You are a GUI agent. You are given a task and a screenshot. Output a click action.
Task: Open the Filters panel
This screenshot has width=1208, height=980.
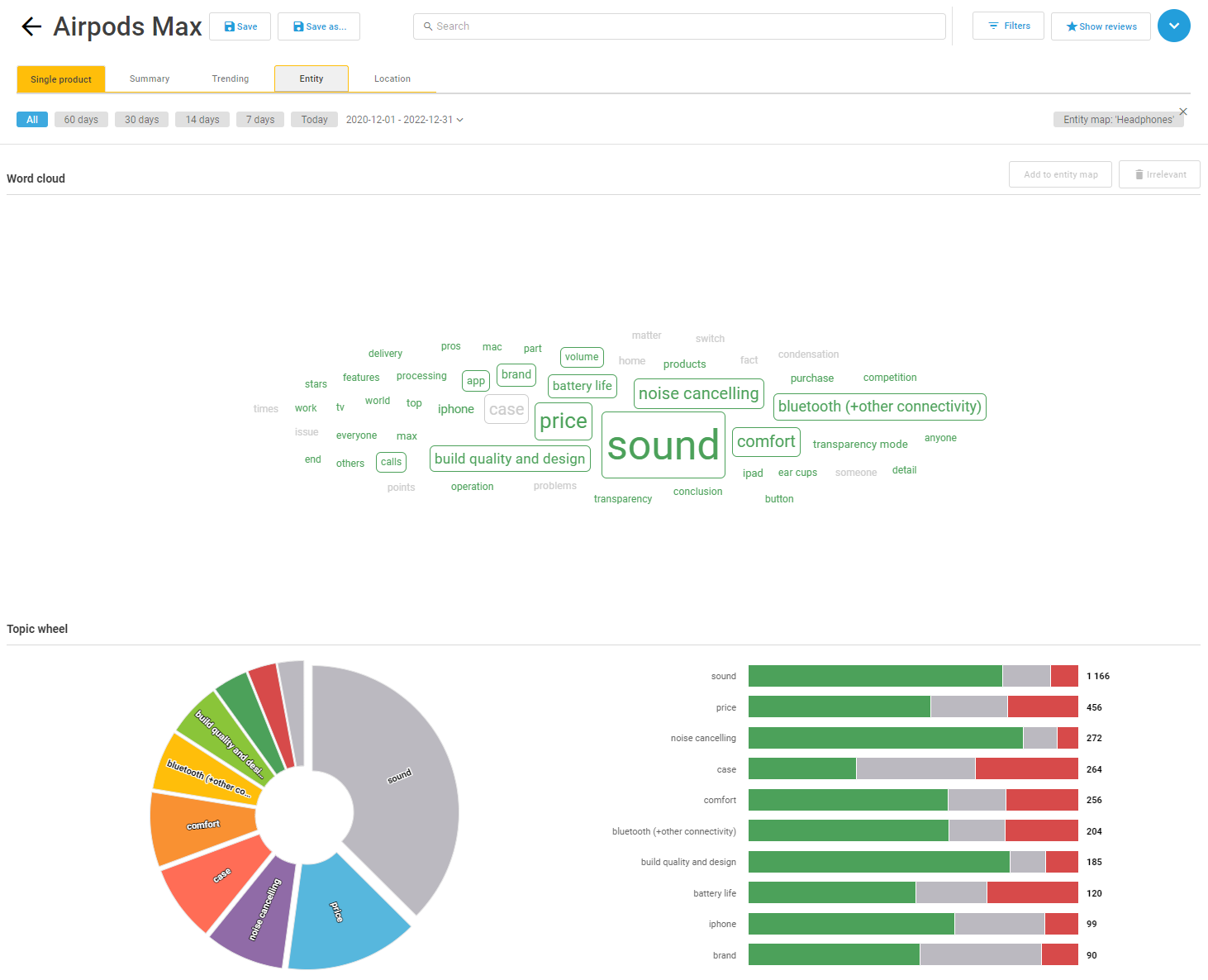1008,26
